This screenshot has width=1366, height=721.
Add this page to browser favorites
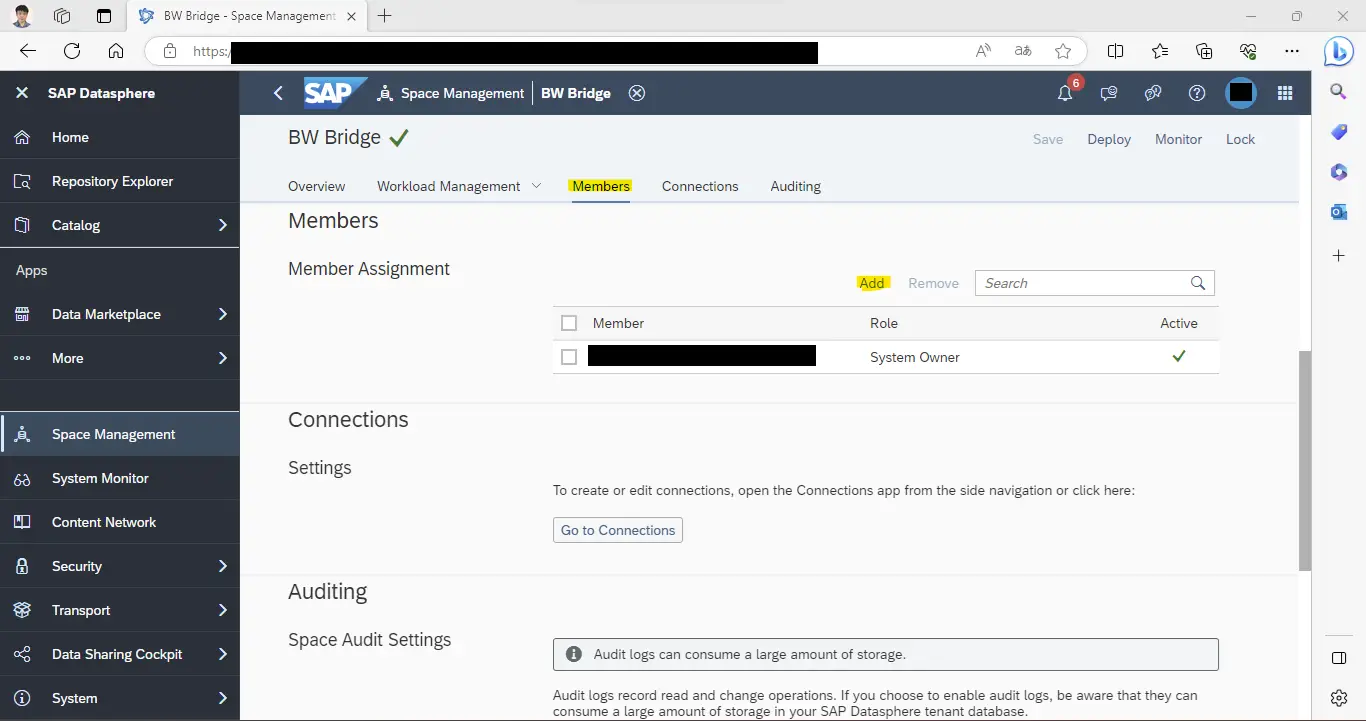(x=1063, y=51)
